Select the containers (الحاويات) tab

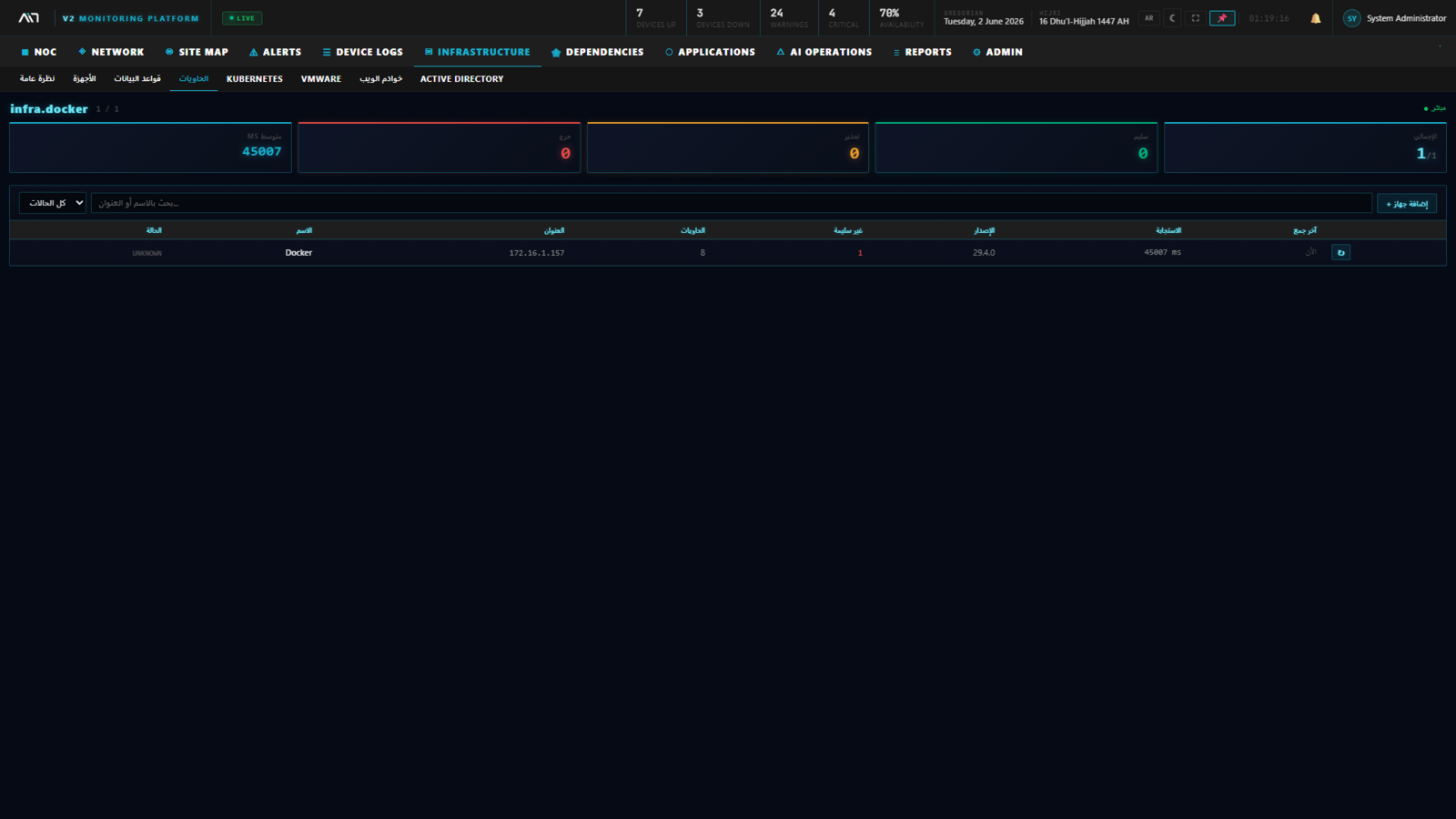pyautogui.click(x=194, y=79)
